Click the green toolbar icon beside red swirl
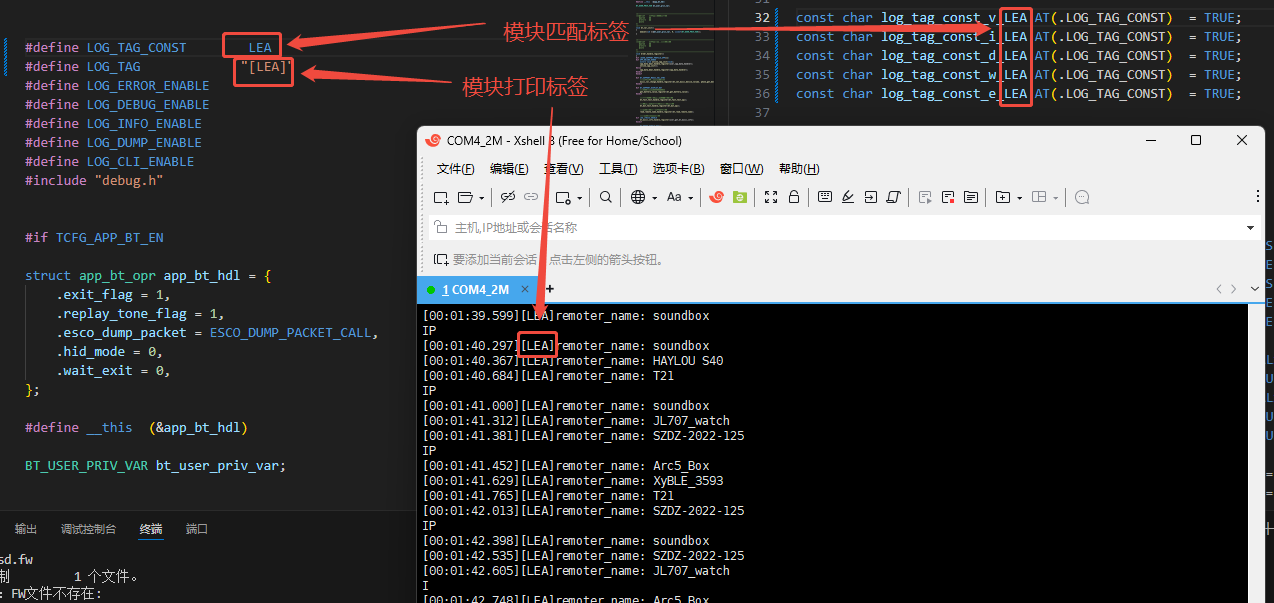 [740, 197]
